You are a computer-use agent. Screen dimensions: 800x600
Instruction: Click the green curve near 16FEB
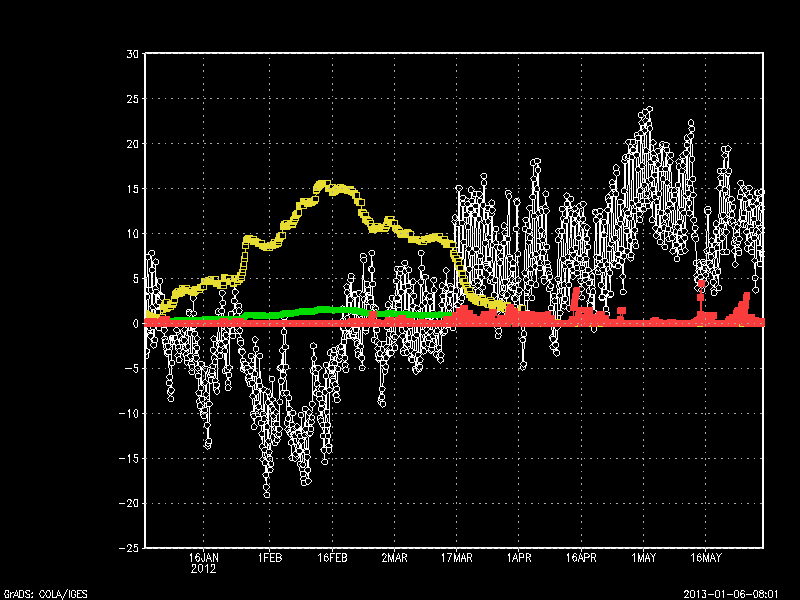(x=327, y=310)
